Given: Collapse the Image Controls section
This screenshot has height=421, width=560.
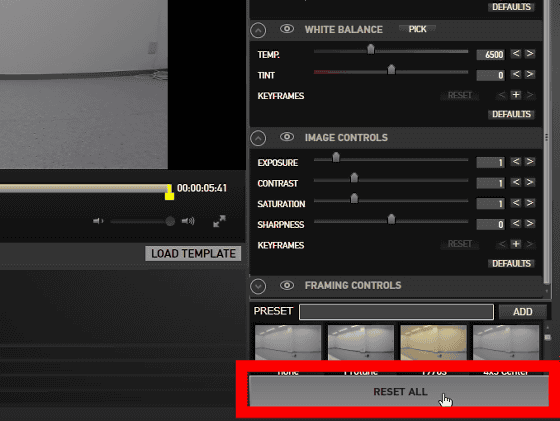Looking at the screenshot, I should tap(258, 138).
